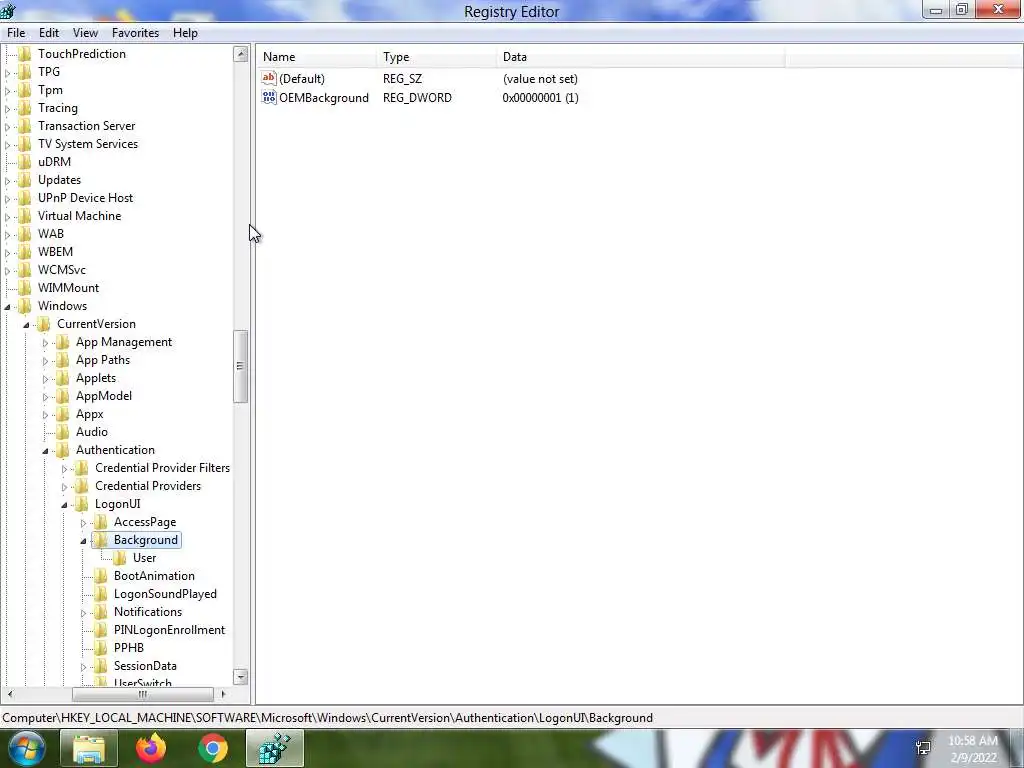The image size is (1024, 768).
Task: Select the TV System Services key
Action: point(88,144)
